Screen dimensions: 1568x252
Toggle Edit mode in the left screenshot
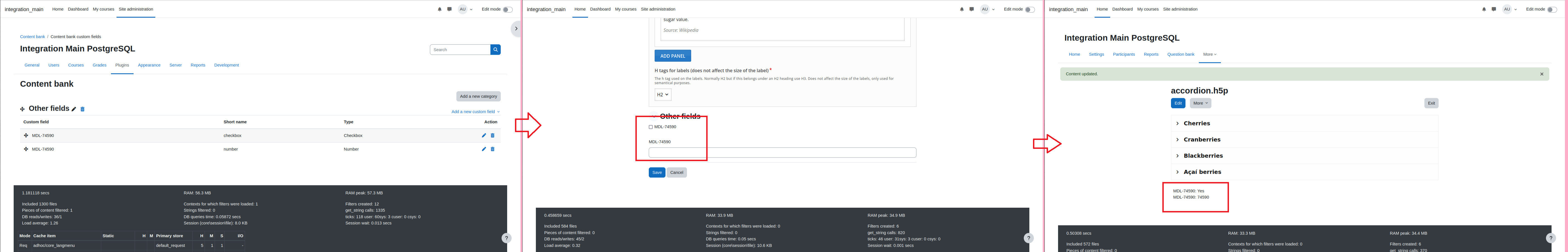508,9
